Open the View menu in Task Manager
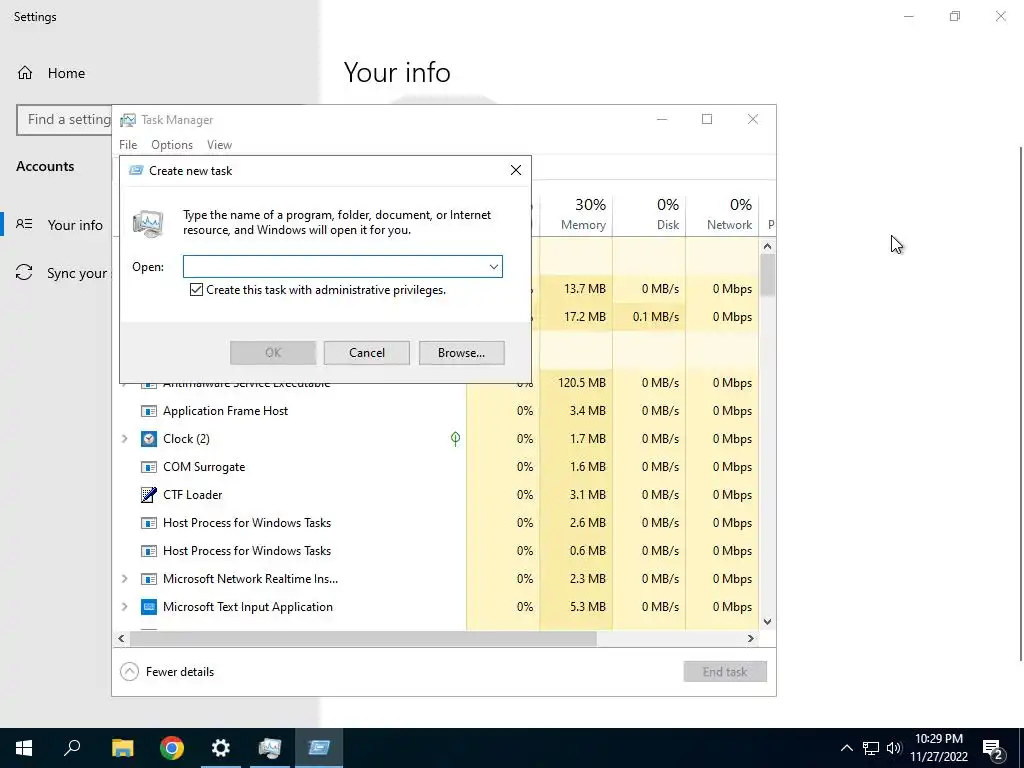 tap(219, 145)
